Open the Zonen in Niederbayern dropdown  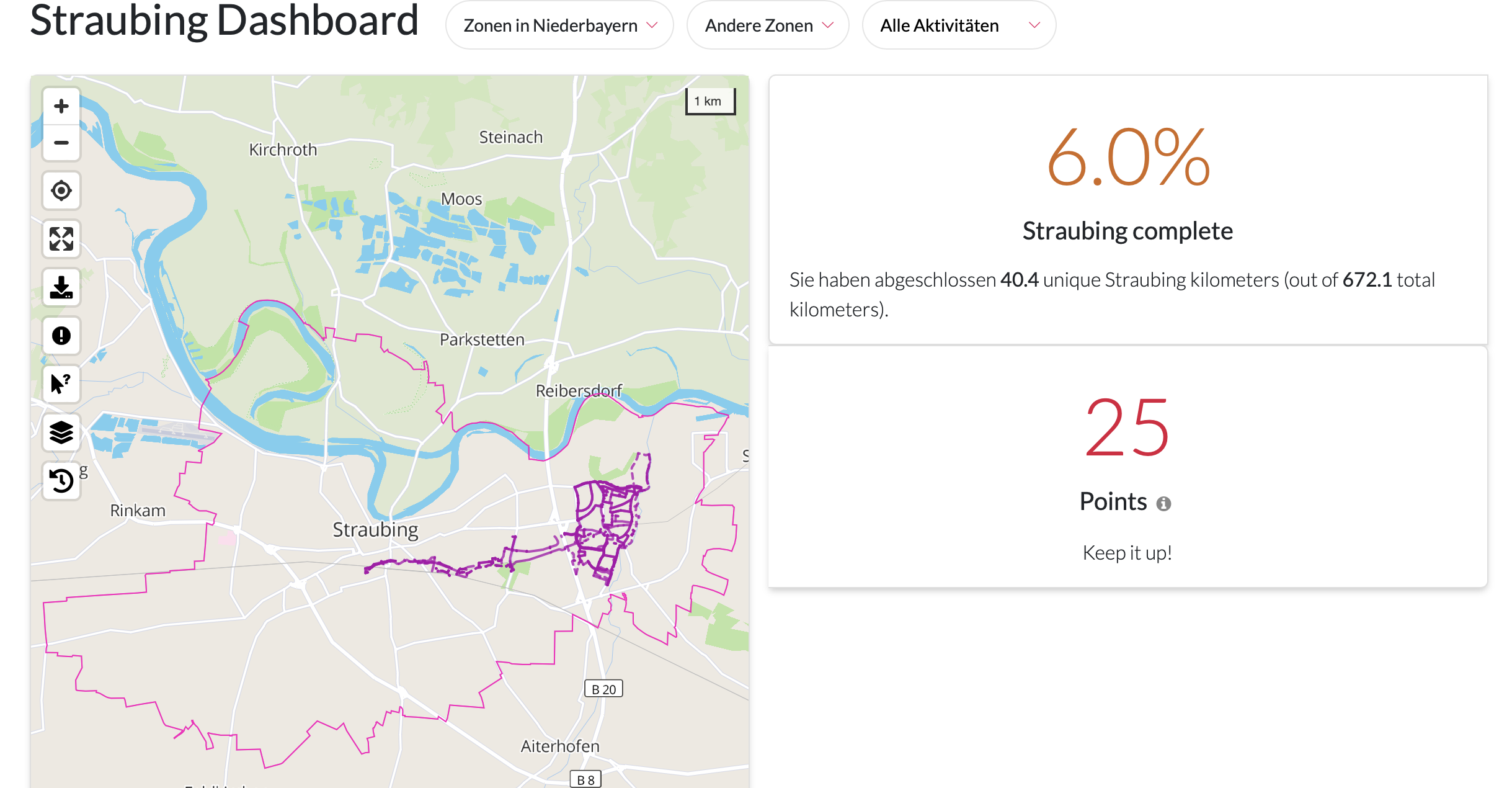(559, 25)
